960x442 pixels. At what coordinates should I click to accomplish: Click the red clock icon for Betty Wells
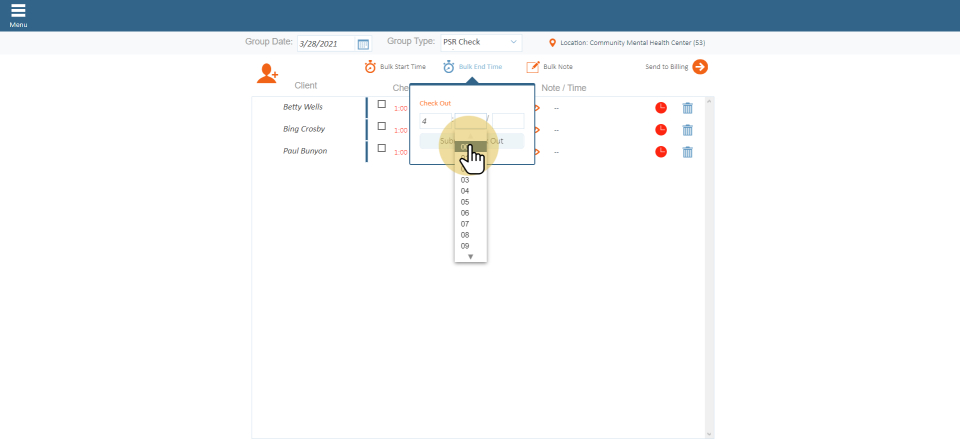click(x=661, y=108)
